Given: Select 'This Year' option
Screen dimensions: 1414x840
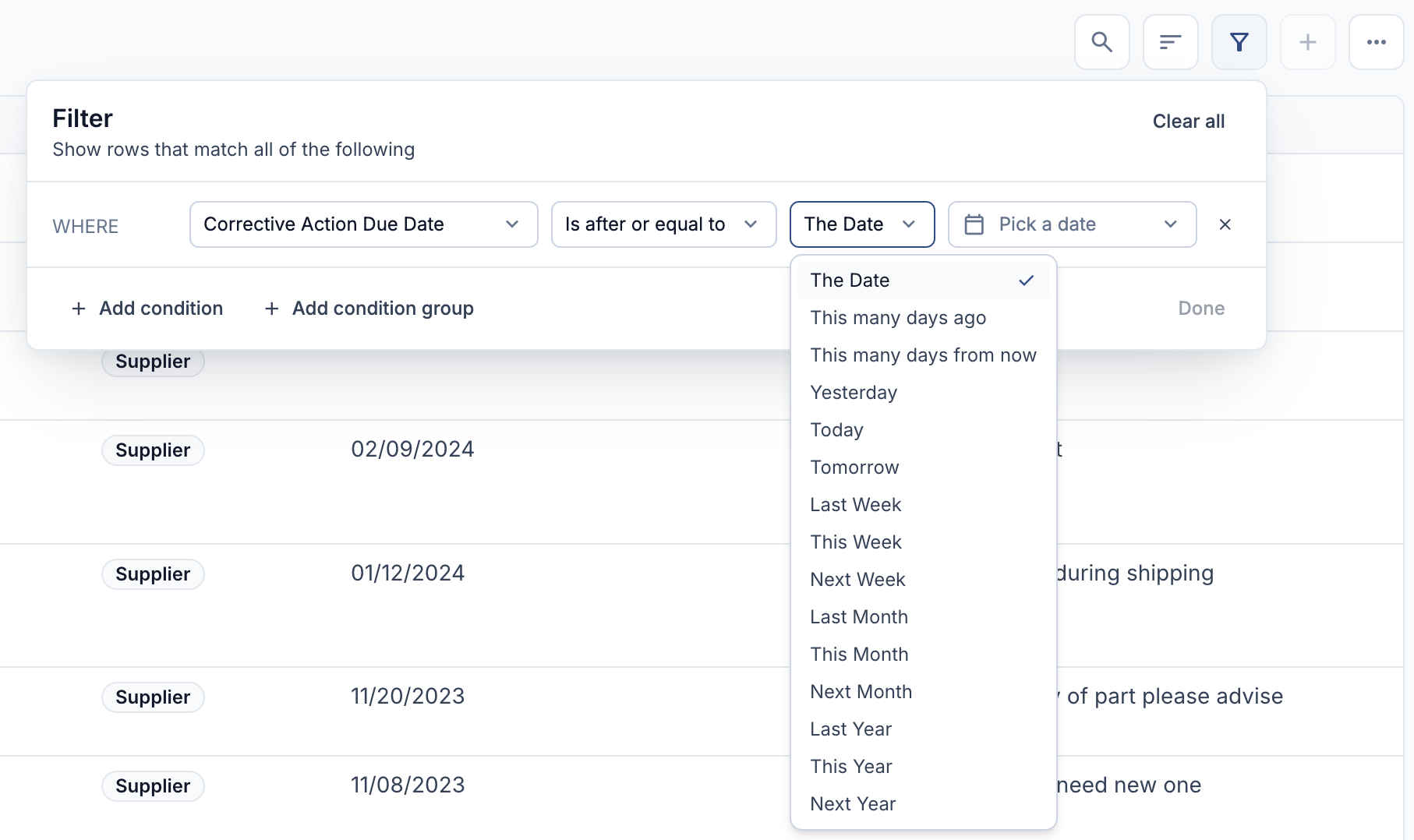Looking at the screenshot, I should 923,767.
